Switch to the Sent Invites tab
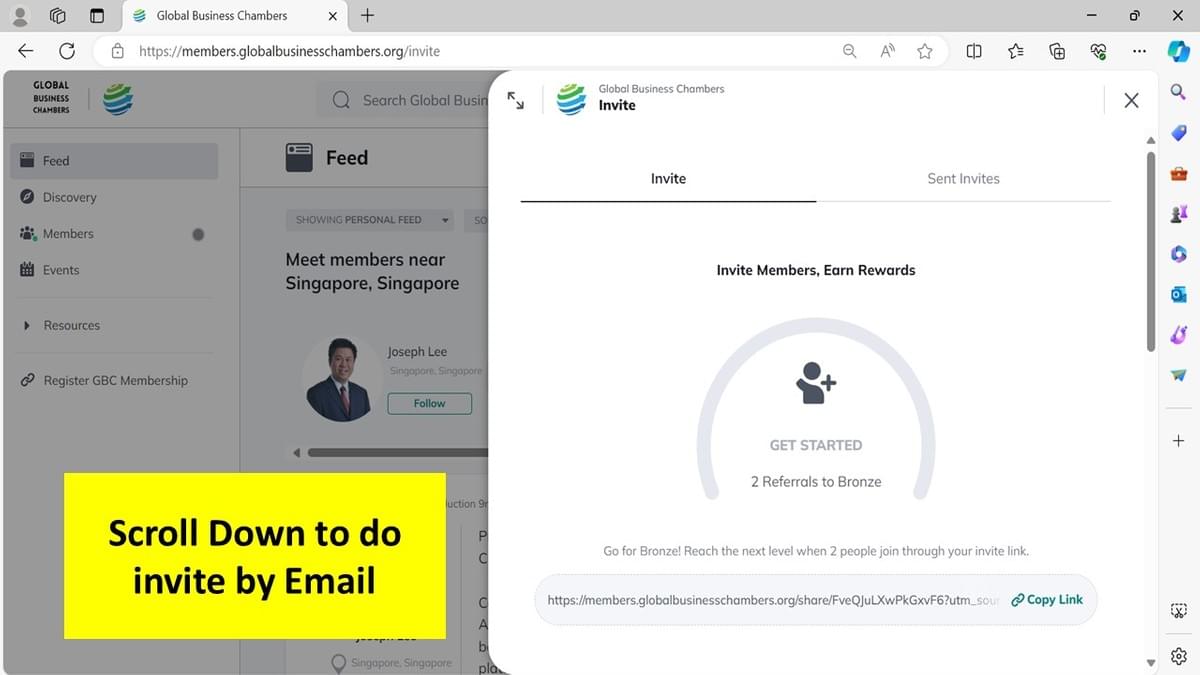The image size is (1200, 675). coord(963,178)
